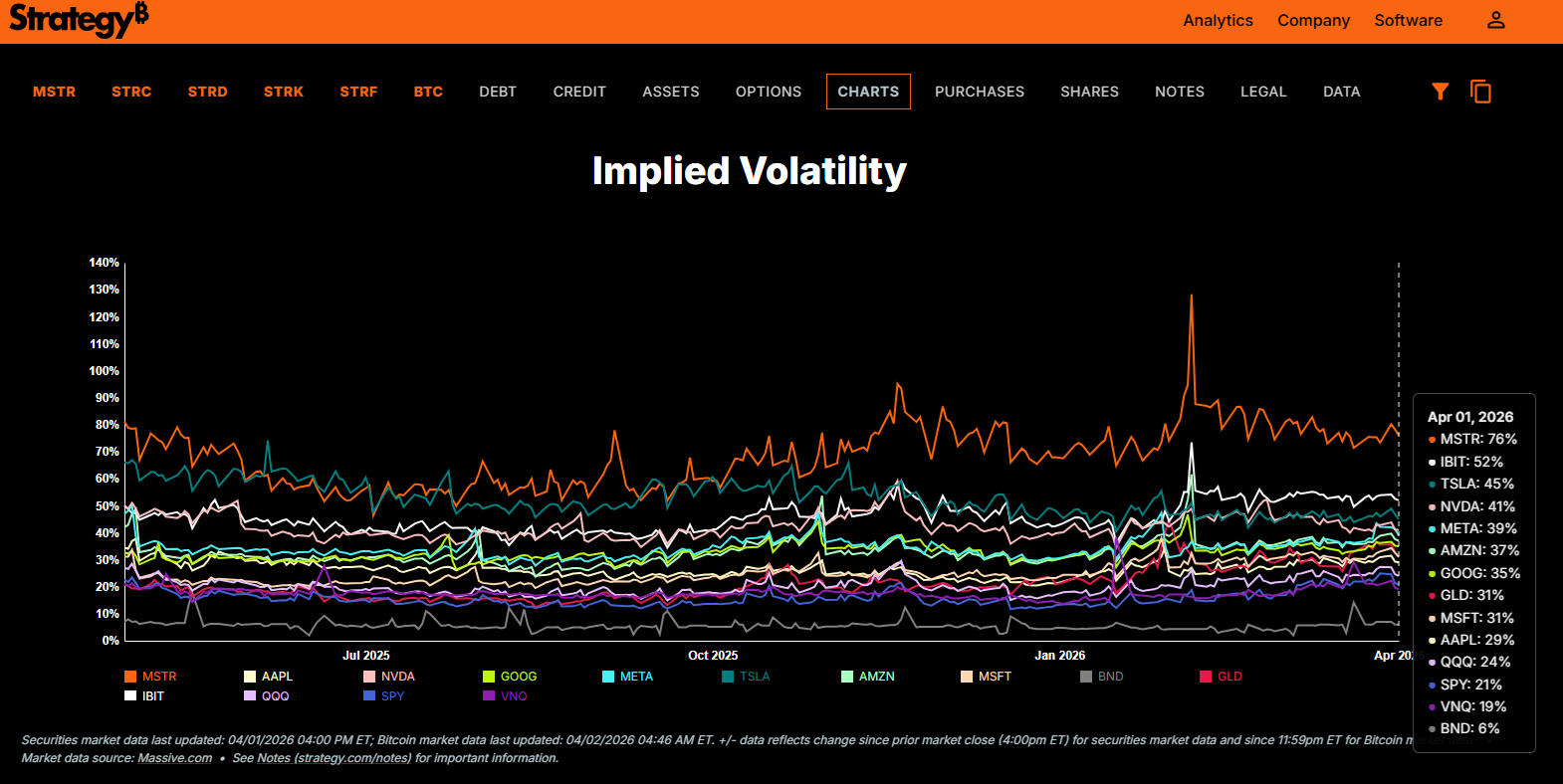Click the copy pages icon
This screenshot has width=1563, height=784.
(x=1480, y=92)
